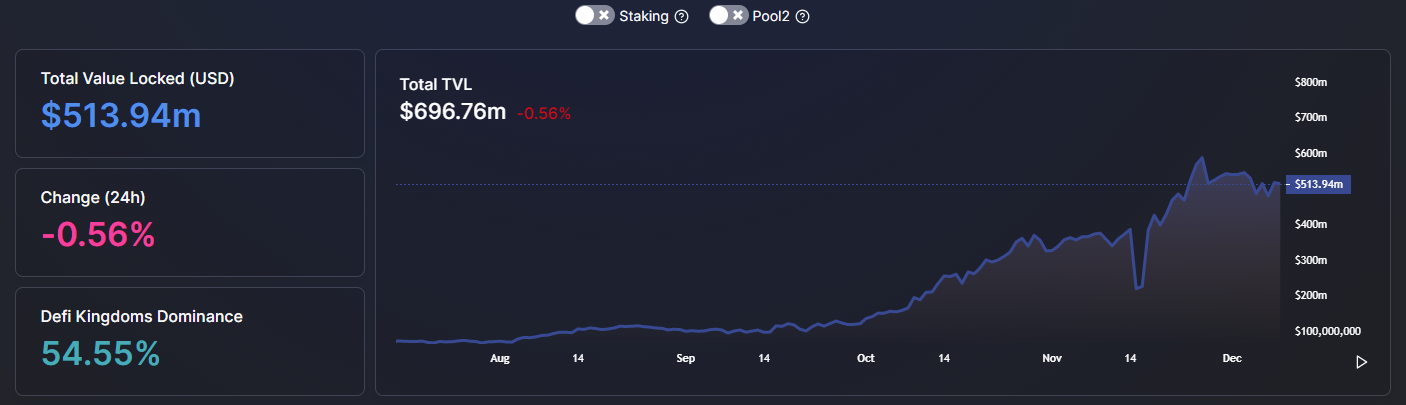Click the $696.76m Total TVL amount
This screenshot has width=1406, height=405.
pos(453,111)
